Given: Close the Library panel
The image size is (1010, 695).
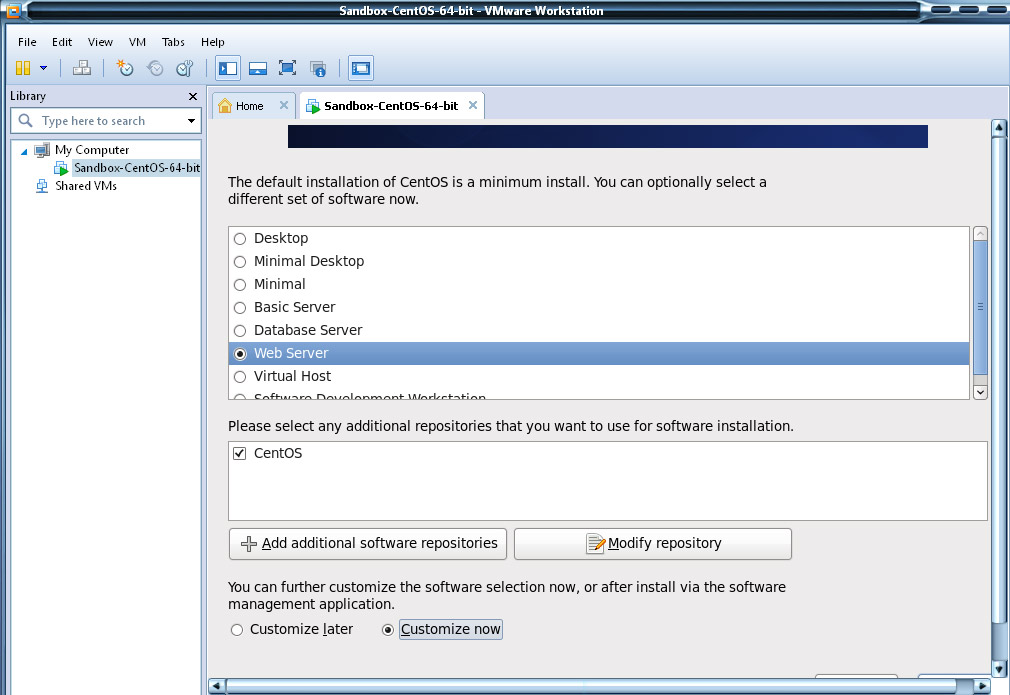Looking at the screenshot, I should click(x=193, y=97).
